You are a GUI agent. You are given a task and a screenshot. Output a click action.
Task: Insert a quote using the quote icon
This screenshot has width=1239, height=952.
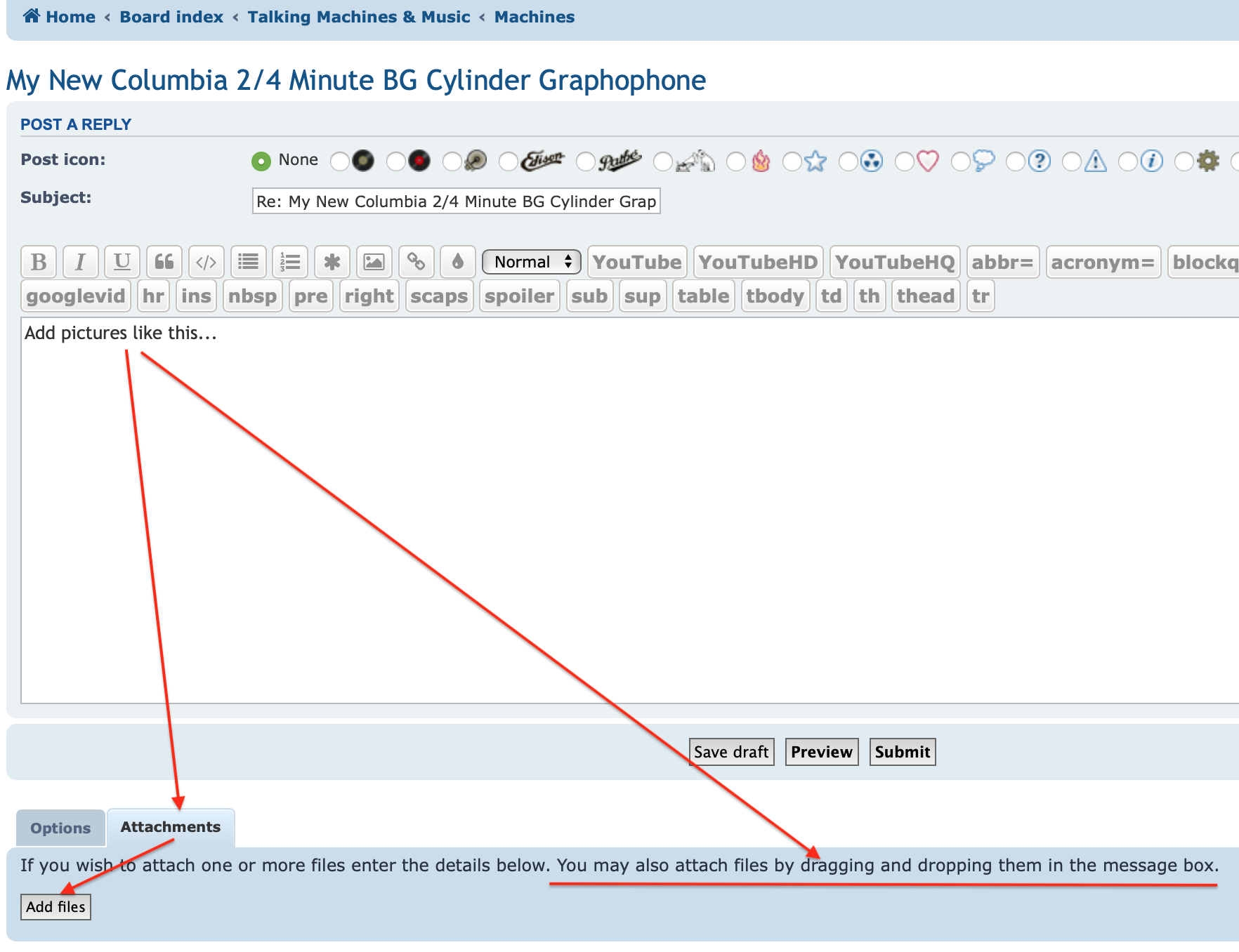coord(164,263)
